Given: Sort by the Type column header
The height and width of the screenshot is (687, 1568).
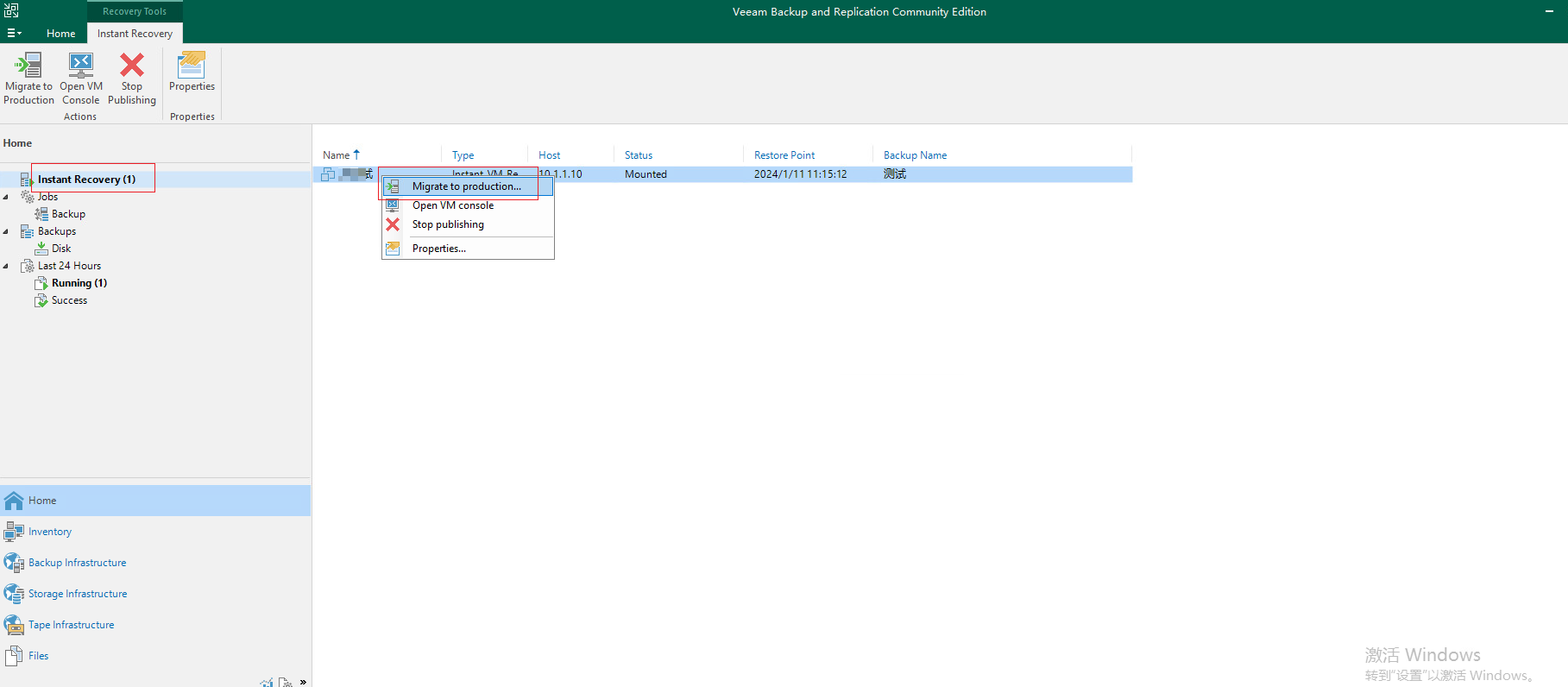Looking at the screenshot, I should coord(463,155).
